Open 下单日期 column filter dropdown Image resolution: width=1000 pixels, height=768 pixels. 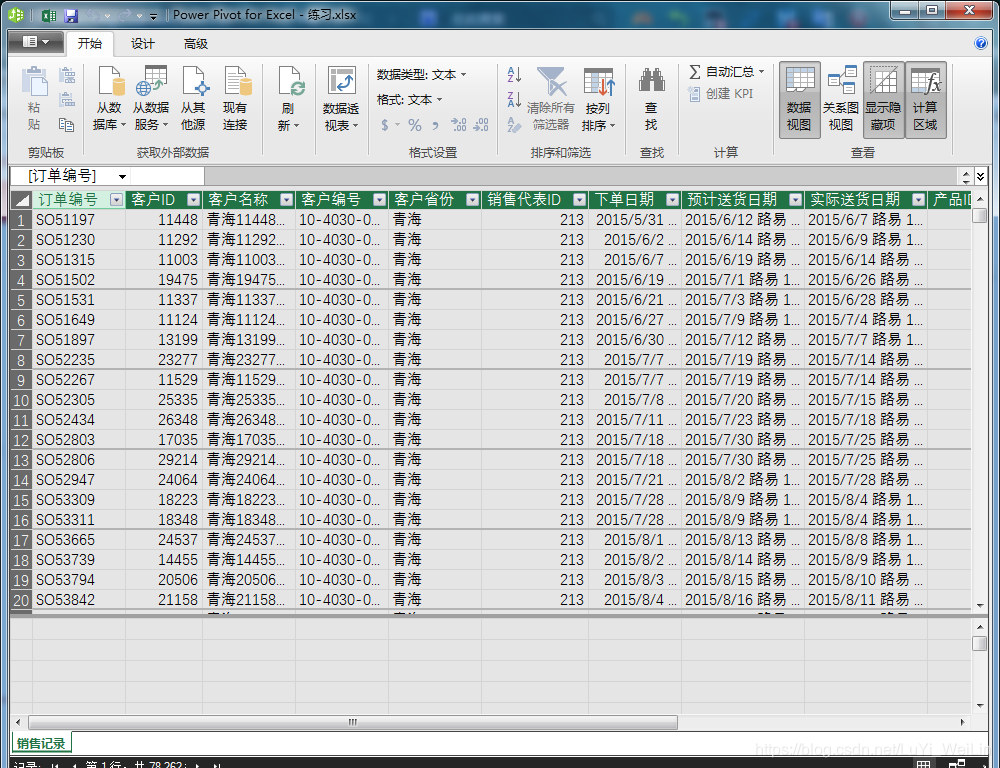[672, 200]
